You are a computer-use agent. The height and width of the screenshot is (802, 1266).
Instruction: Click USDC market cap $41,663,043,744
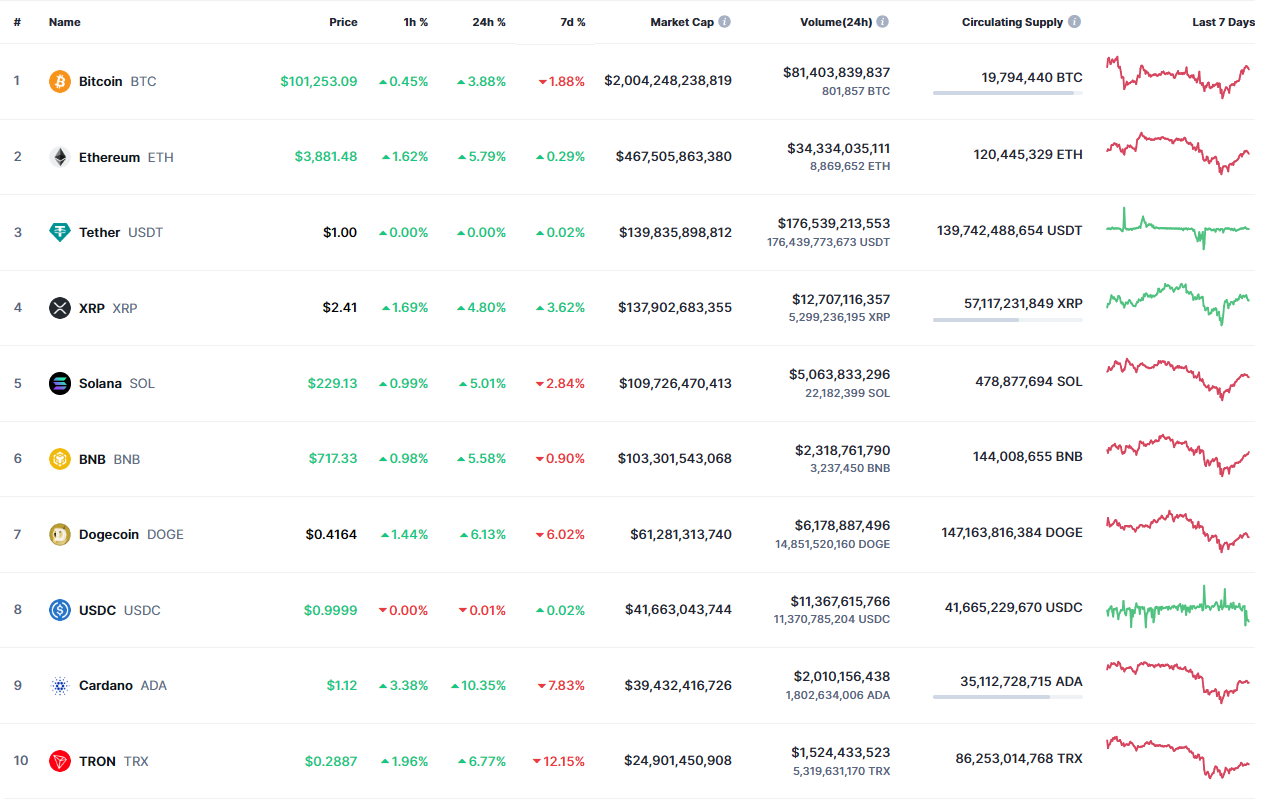(x=678, y=610)
